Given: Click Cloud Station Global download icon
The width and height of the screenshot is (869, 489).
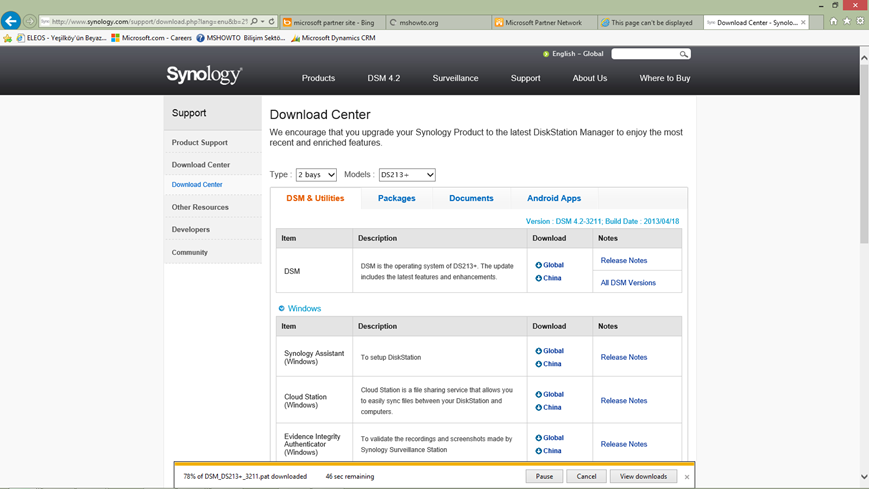Looking at the screenshot, I should (x=538, y=395).
